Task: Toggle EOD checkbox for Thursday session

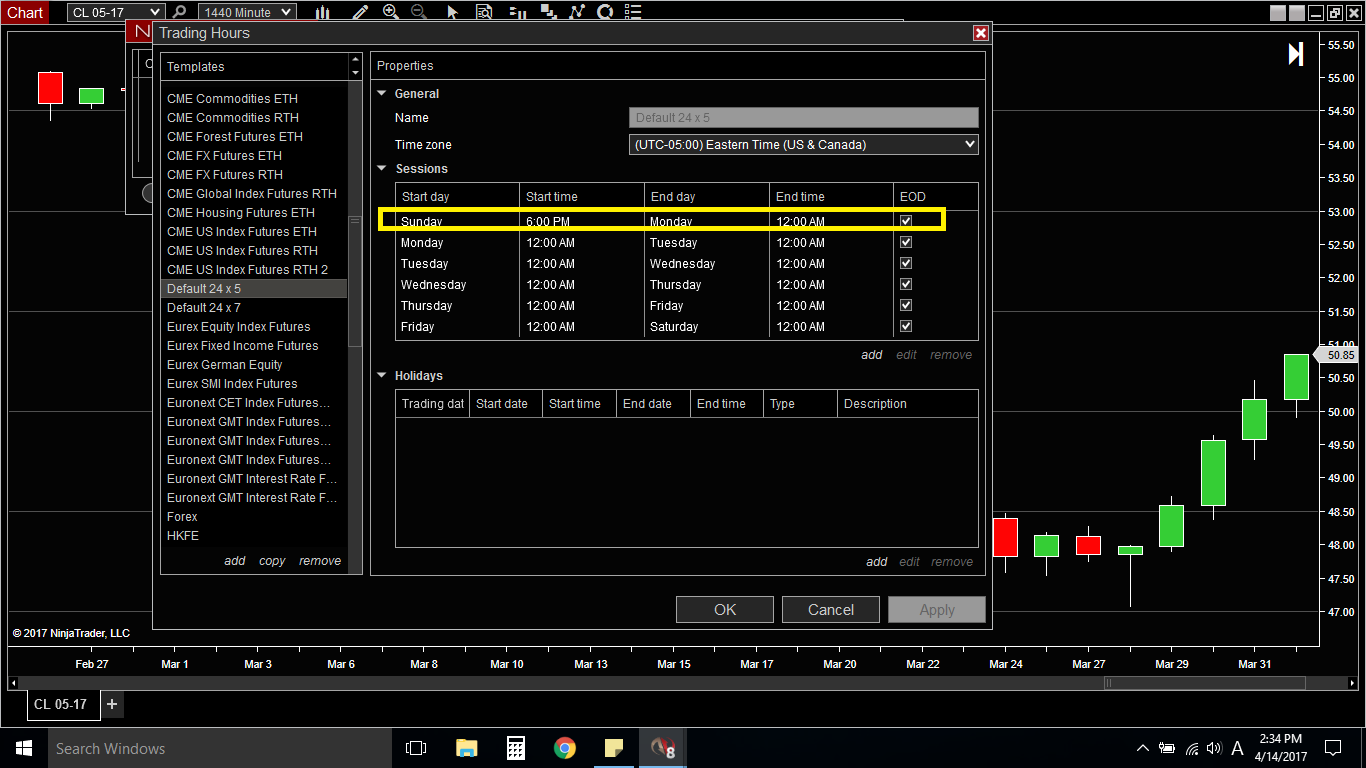Action: pos(906,305)
